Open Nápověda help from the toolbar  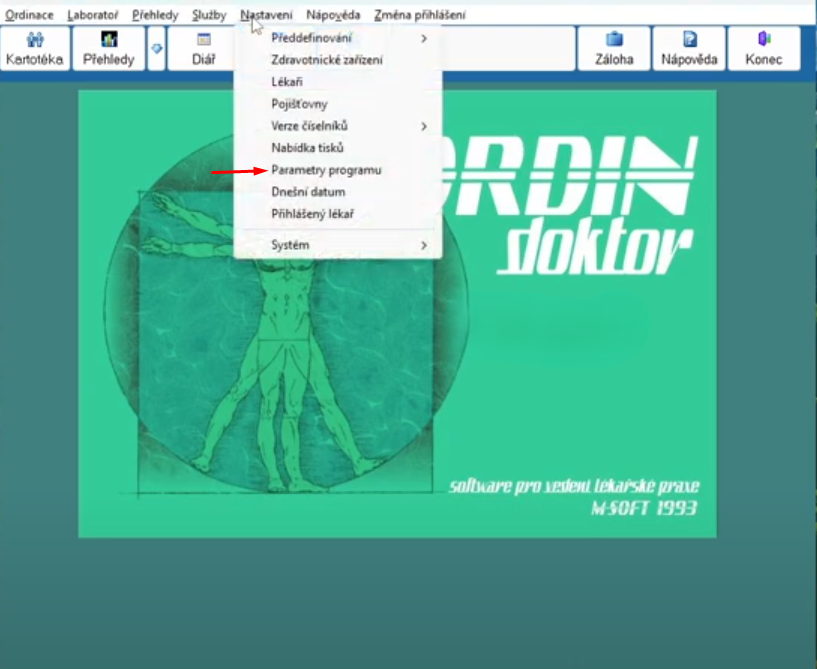pos(689,48)
